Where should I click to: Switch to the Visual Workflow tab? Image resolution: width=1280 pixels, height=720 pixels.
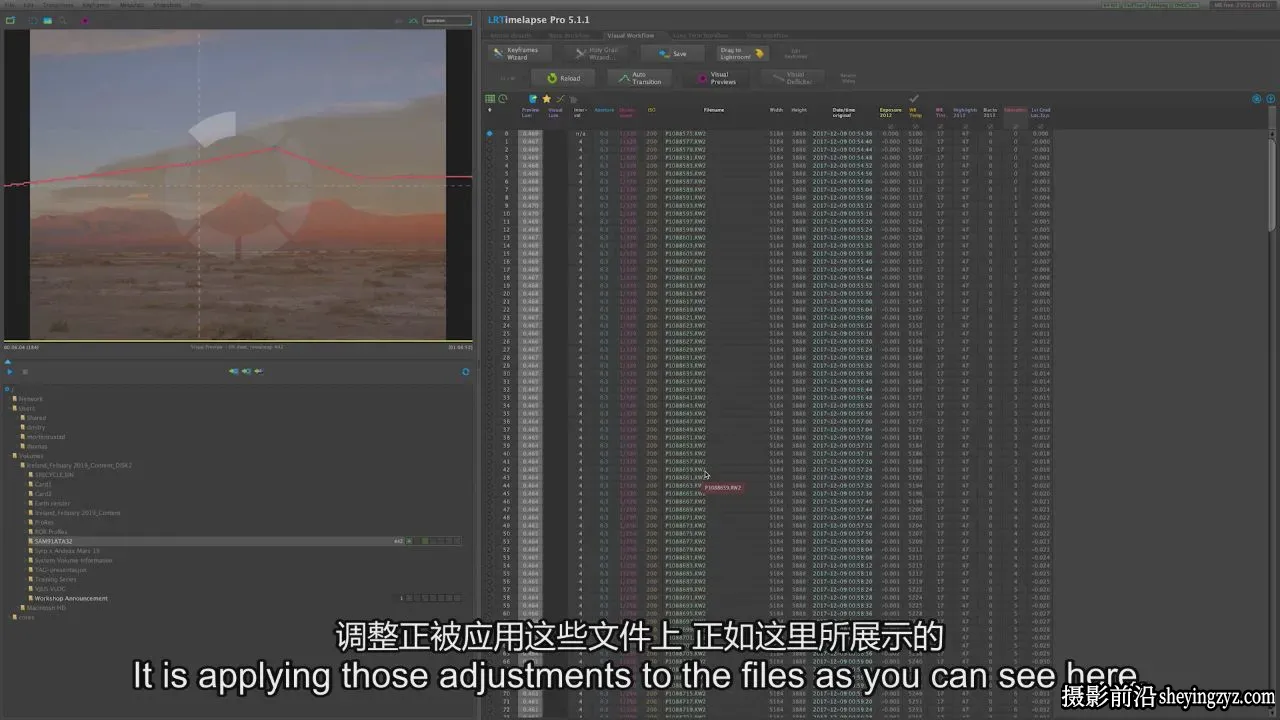(x=631, y=35)
